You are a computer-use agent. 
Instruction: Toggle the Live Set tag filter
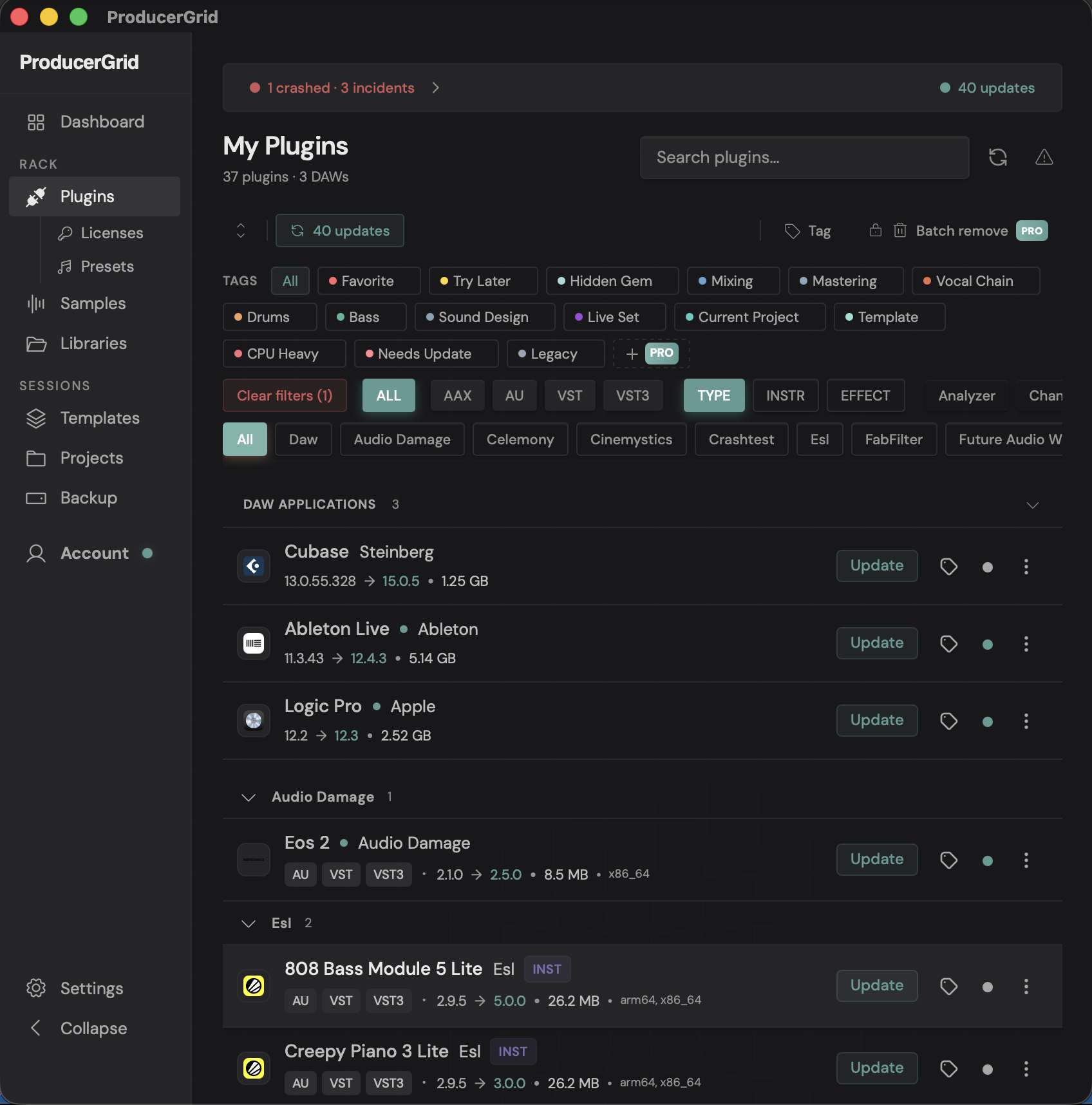[x=615, y=317]
